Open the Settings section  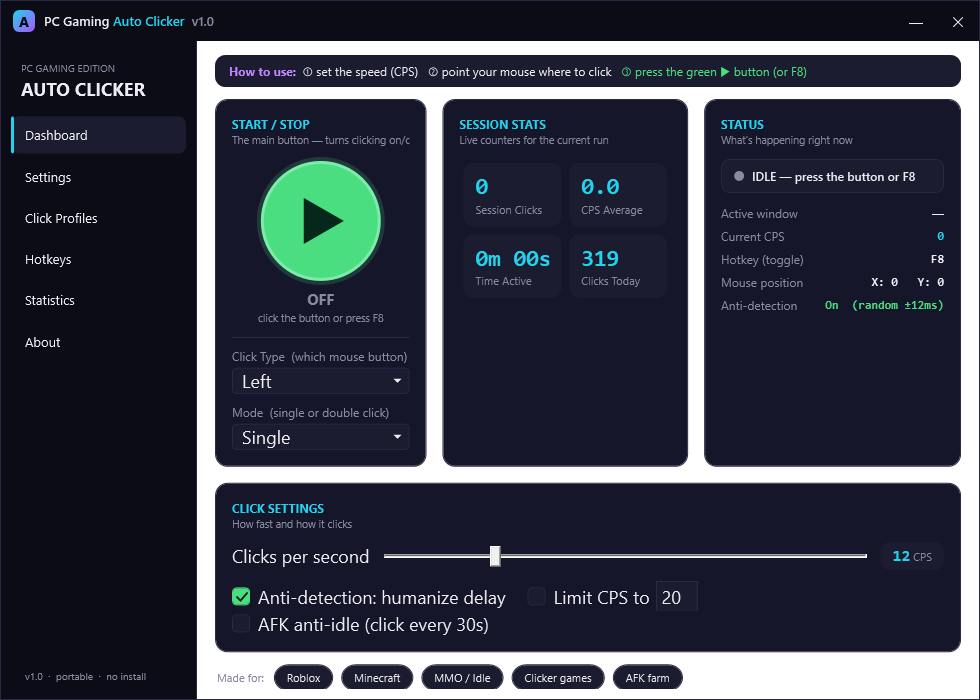pos(99,178)
